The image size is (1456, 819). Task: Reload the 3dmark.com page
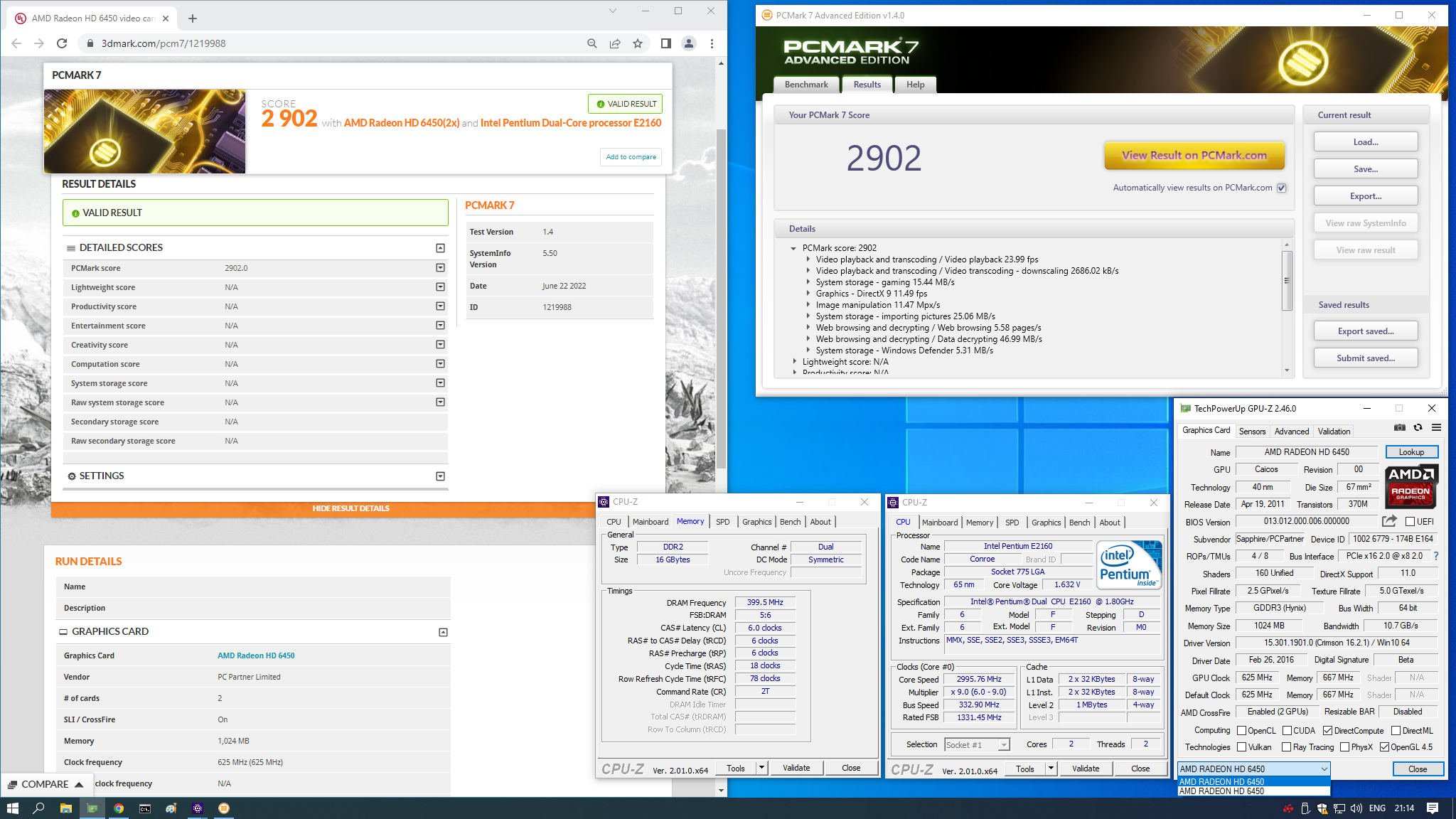pyautogui.click(x=62, y=43)
